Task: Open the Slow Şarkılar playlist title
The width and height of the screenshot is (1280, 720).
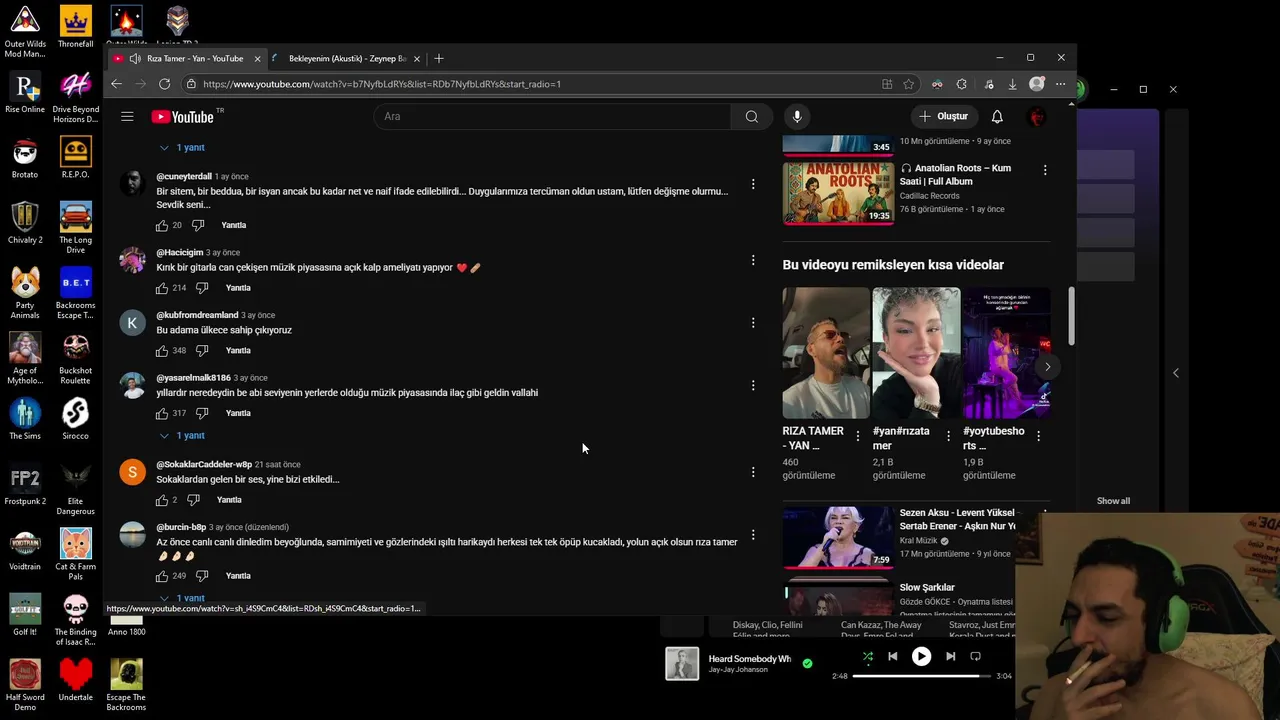Action: [927, 588]
